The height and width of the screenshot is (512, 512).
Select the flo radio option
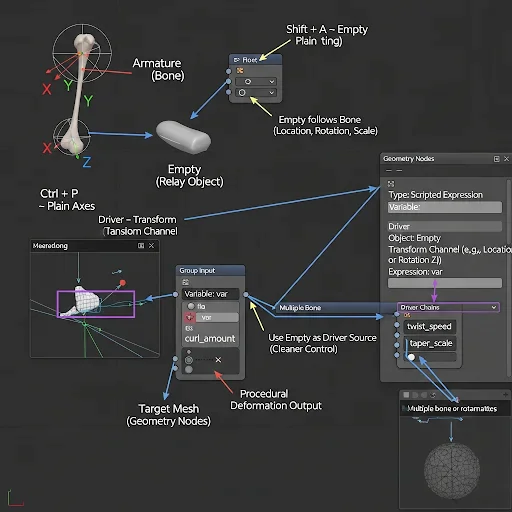(191, 306)
